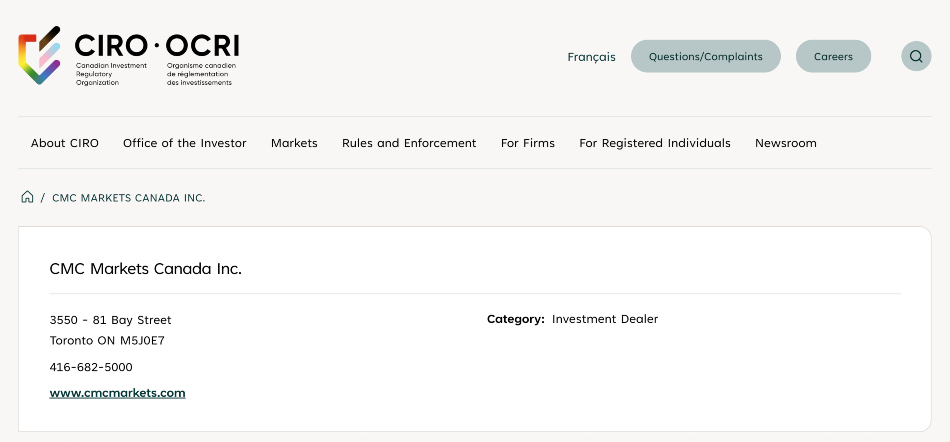Select the Investment Dealer category value
Viewport: 950px width, 442px height.
(x=605, y=319)
